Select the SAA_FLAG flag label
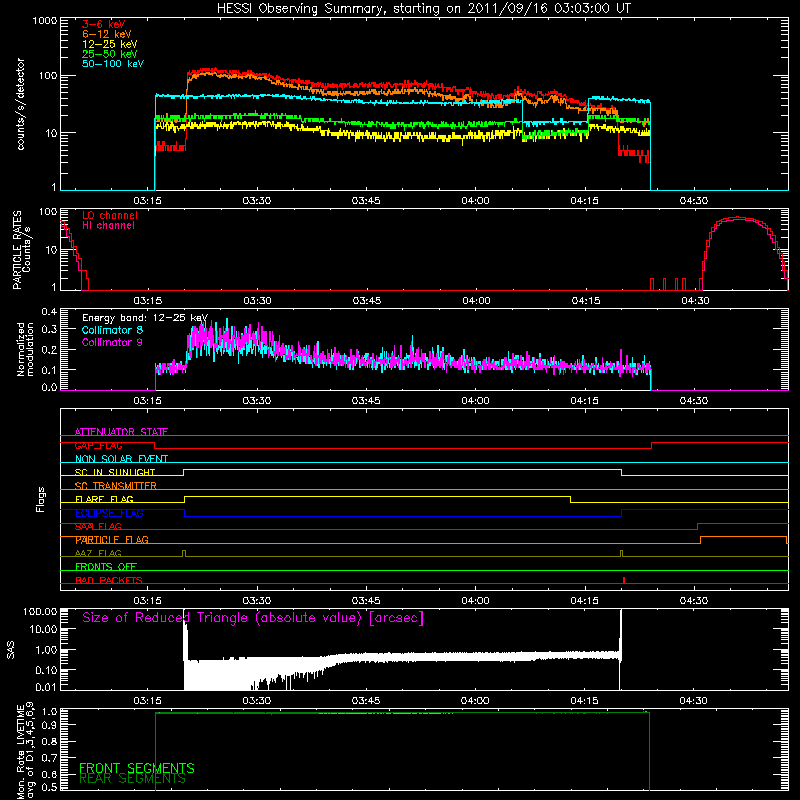The image size is (800, 800). click(98, 526)
